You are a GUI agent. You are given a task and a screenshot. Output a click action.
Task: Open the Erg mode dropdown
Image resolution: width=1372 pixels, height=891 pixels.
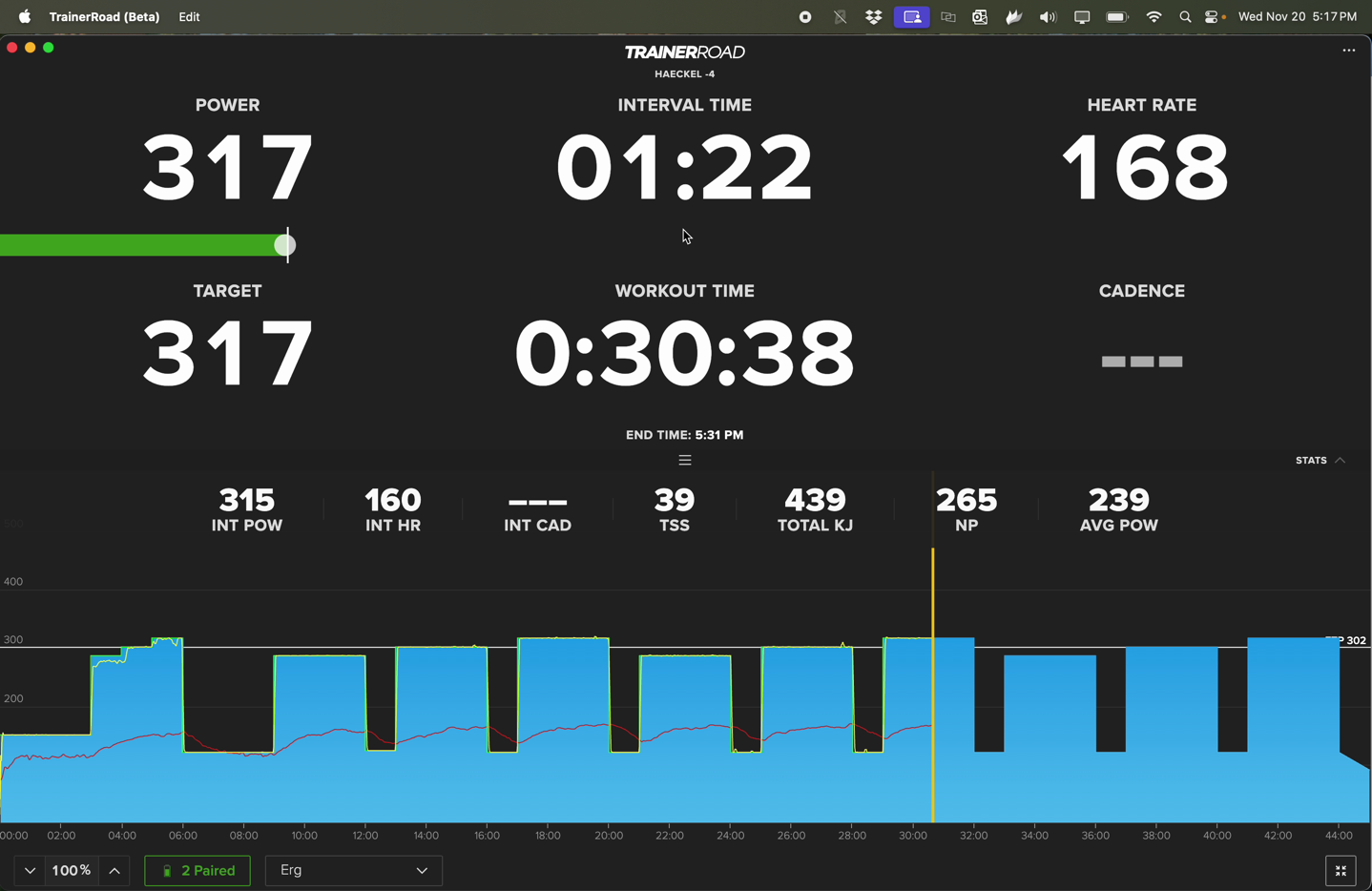tap(353, 871)
